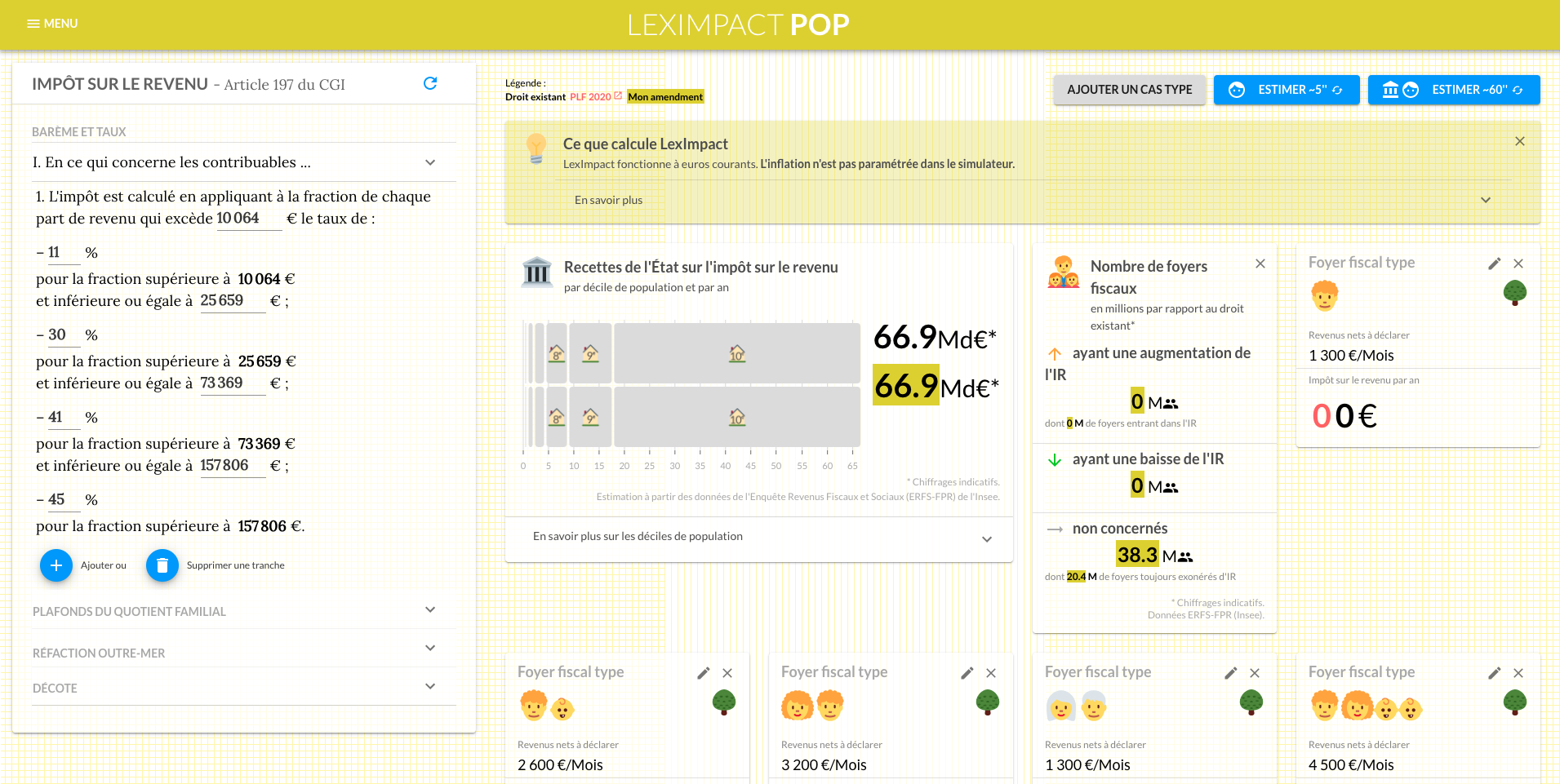The width and height of the screenshot is (1560, 784).
Task: Click the tree icon on the 2 600 €/Mois card
Action: pyautogui.click(x=724, y=702)
